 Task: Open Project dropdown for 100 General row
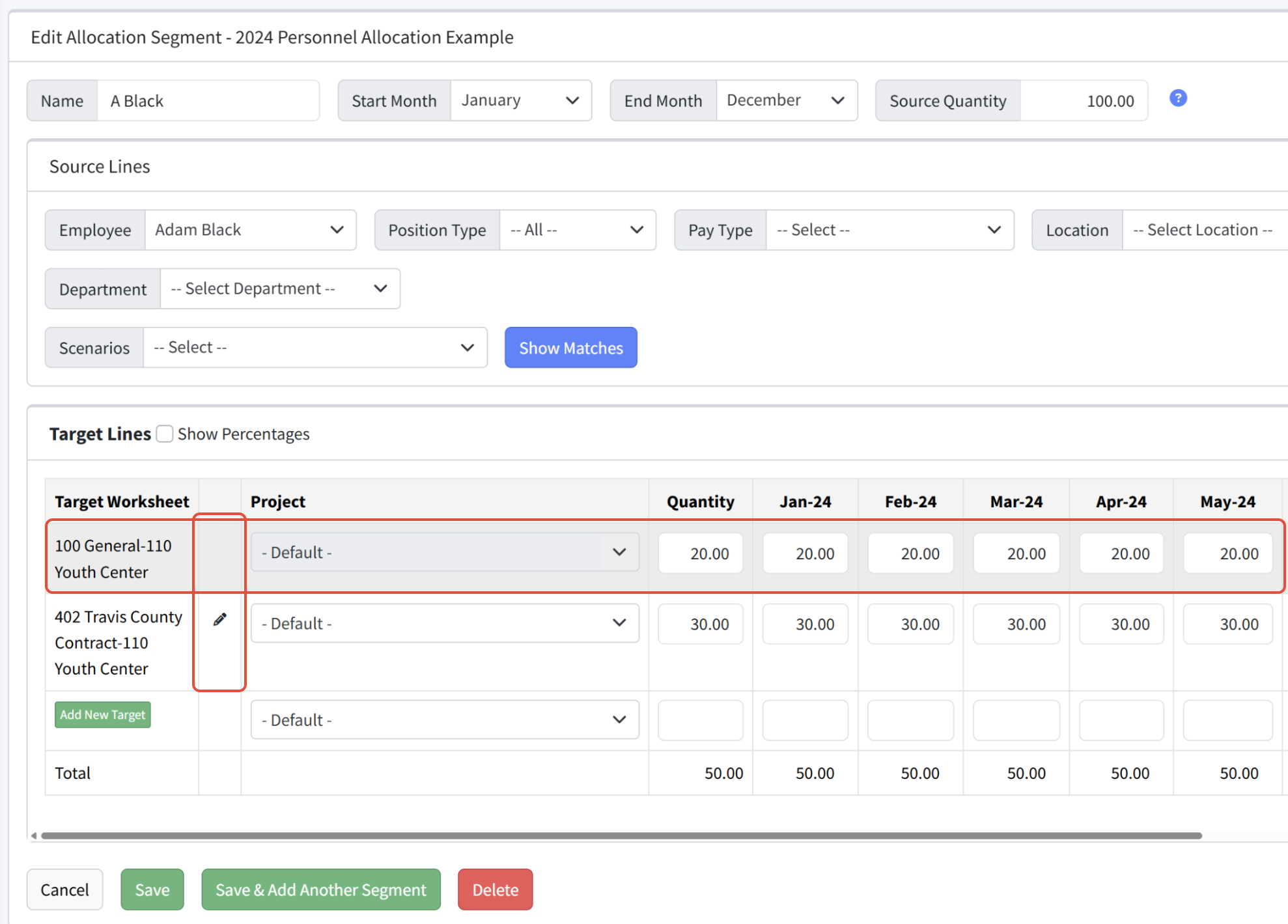[444, 552]
